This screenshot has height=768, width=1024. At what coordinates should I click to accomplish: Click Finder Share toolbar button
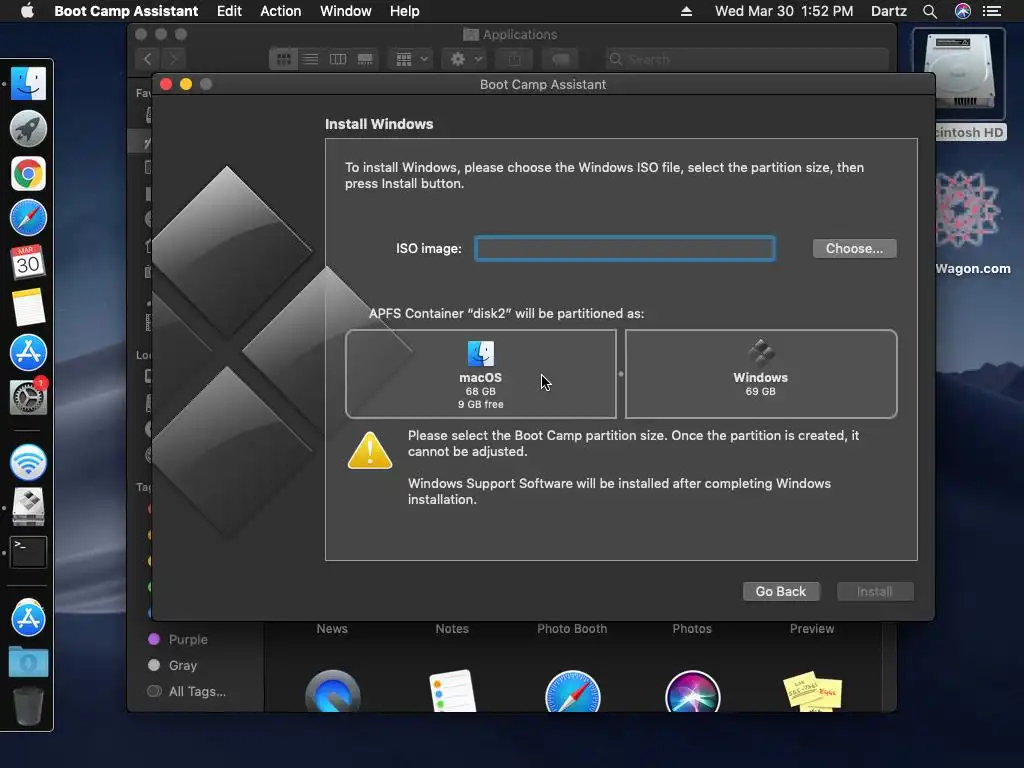[515, 59]
